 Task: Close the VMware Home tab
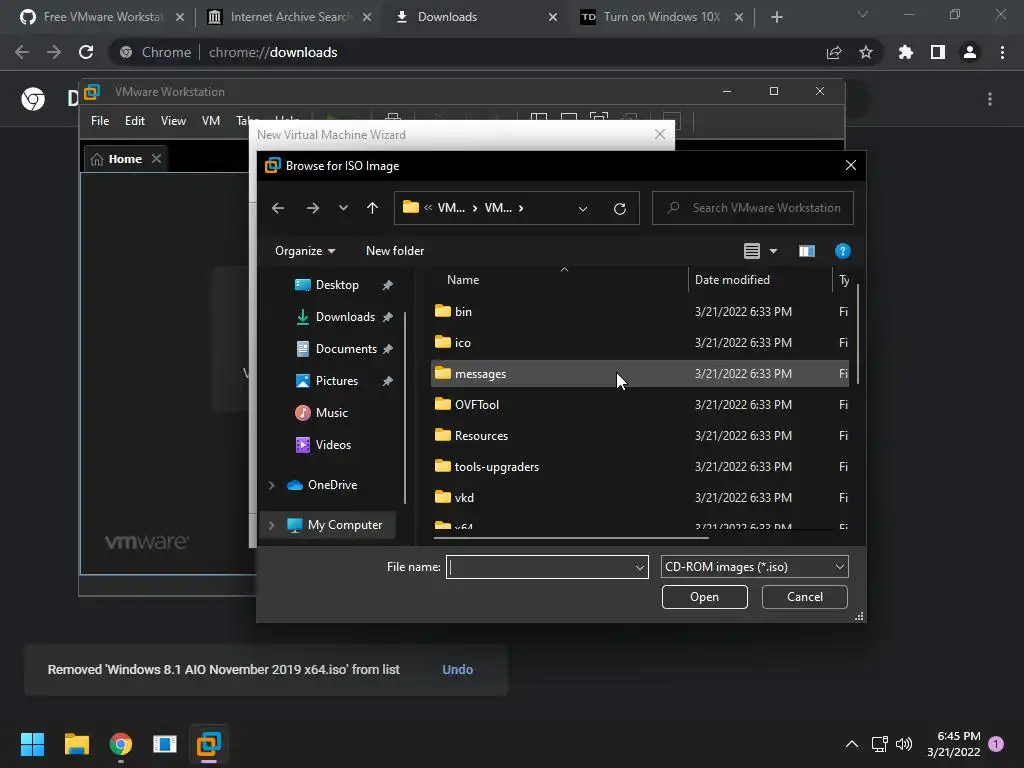[x=156, y=159]
